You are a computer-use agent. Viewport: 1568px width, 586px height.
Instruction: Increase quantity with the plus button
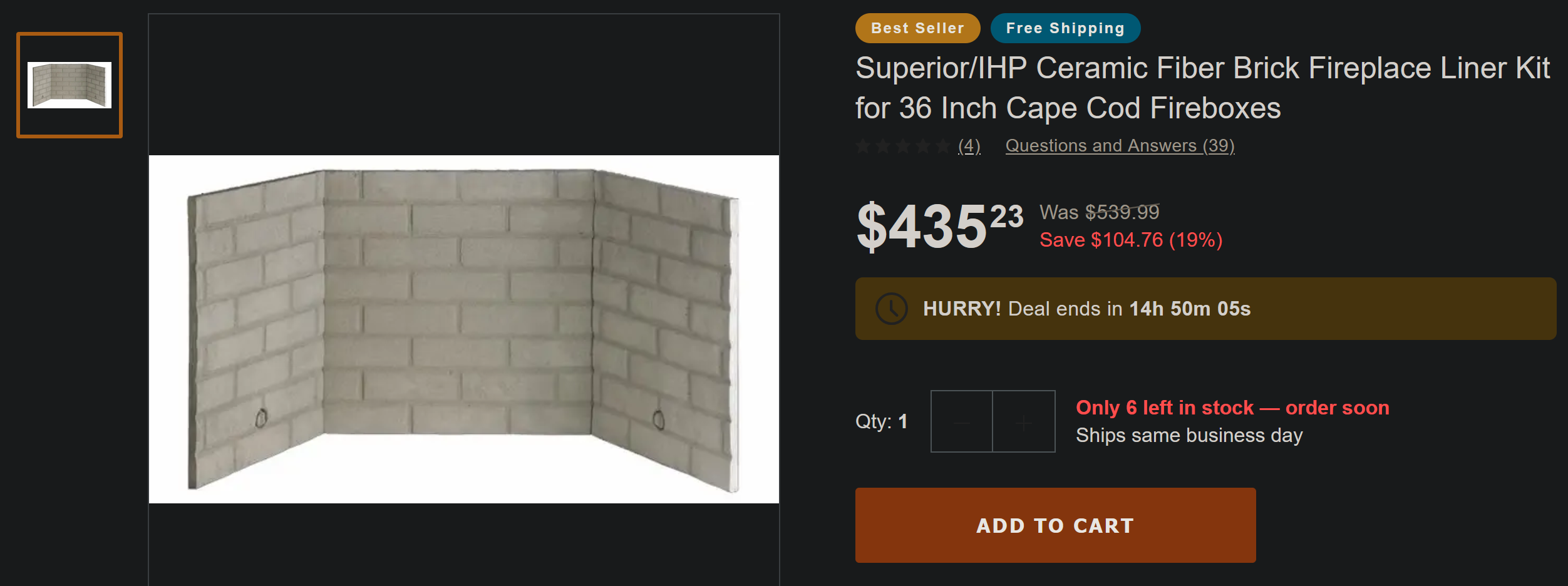pos(1024,422)
